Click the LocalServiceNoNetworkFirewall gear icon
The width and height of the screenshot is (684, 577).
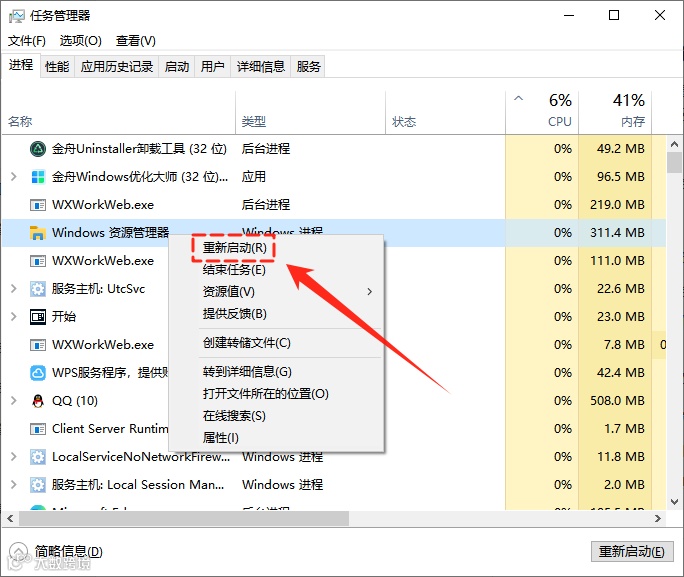[x=38, y=457]
